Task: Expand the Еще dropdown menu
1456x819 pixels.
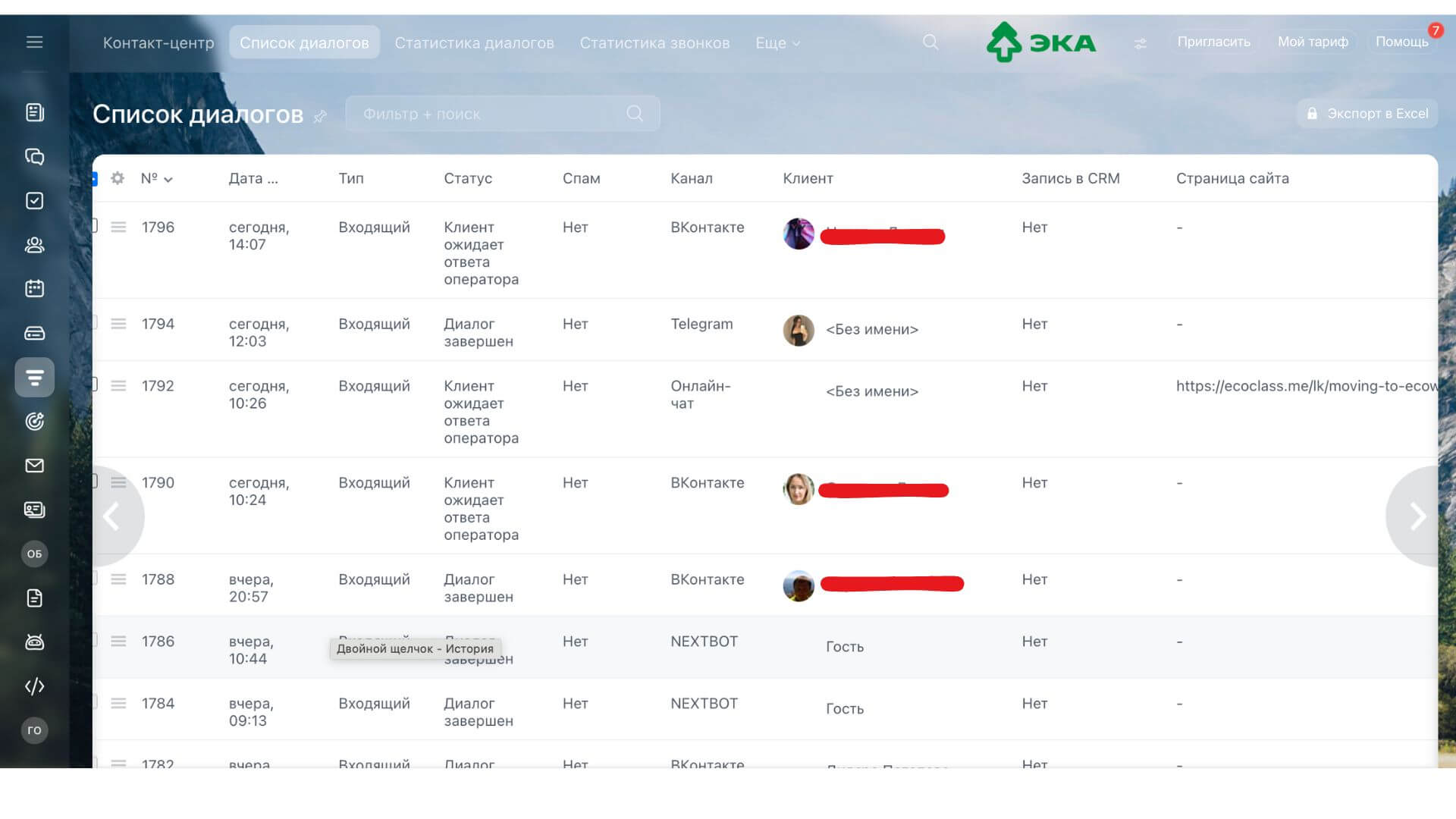Action: [x=777, y=43]
